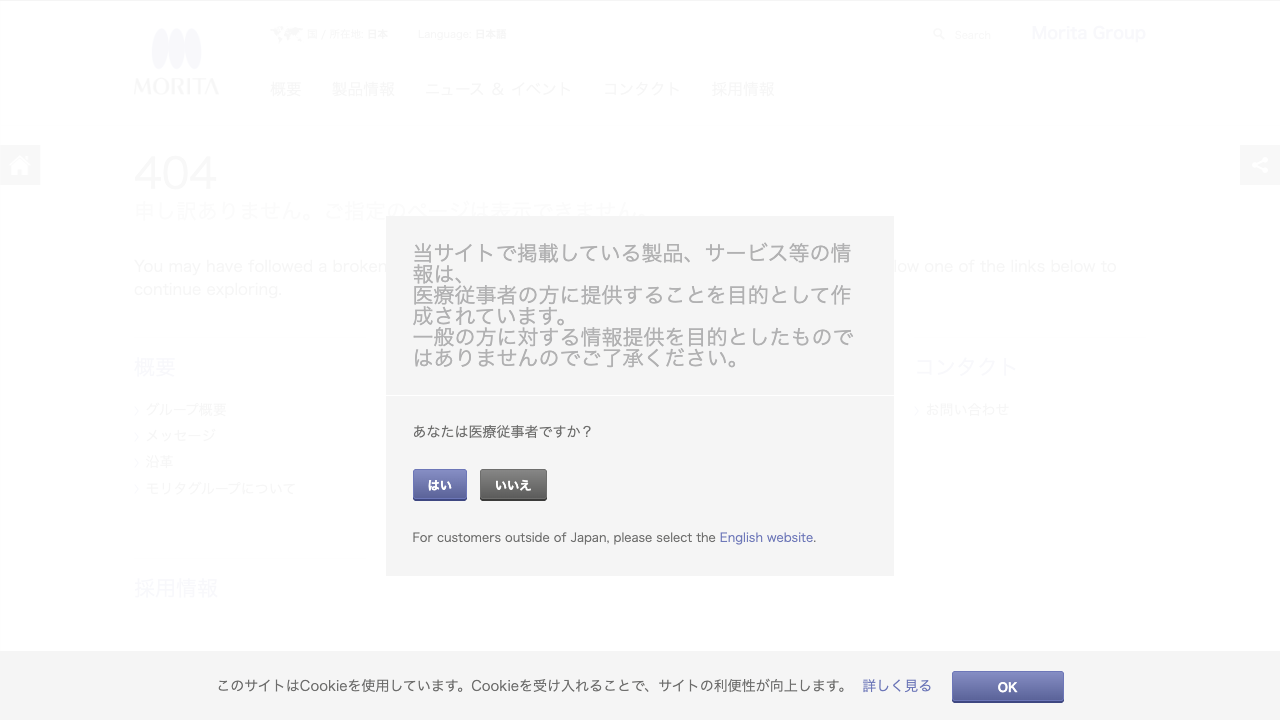Open the 製品情報 navigation menu

[363, 89]
